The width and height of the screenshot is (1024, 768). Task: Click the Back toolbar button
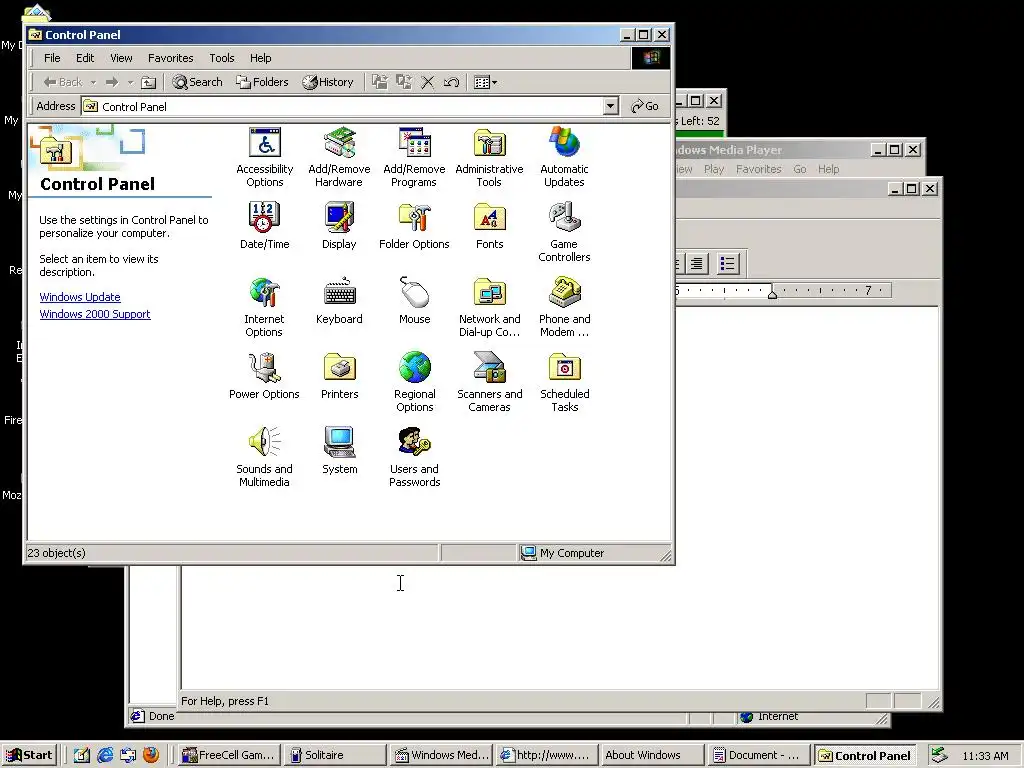pos(63,82)
